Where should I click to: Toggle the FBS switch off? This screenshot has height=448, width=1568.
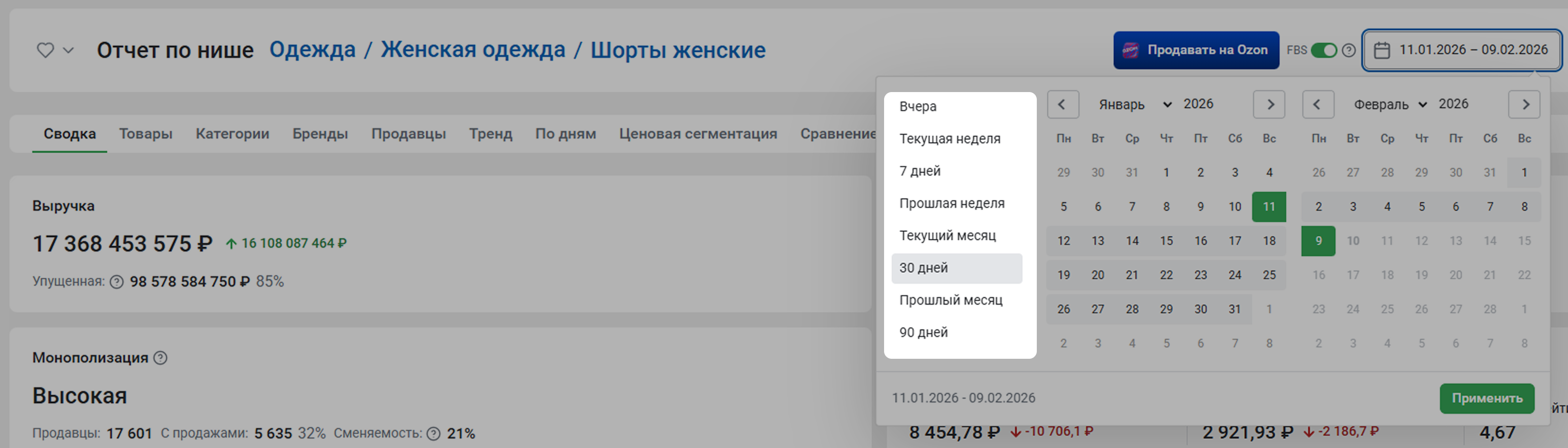[x=1323, y=50]
